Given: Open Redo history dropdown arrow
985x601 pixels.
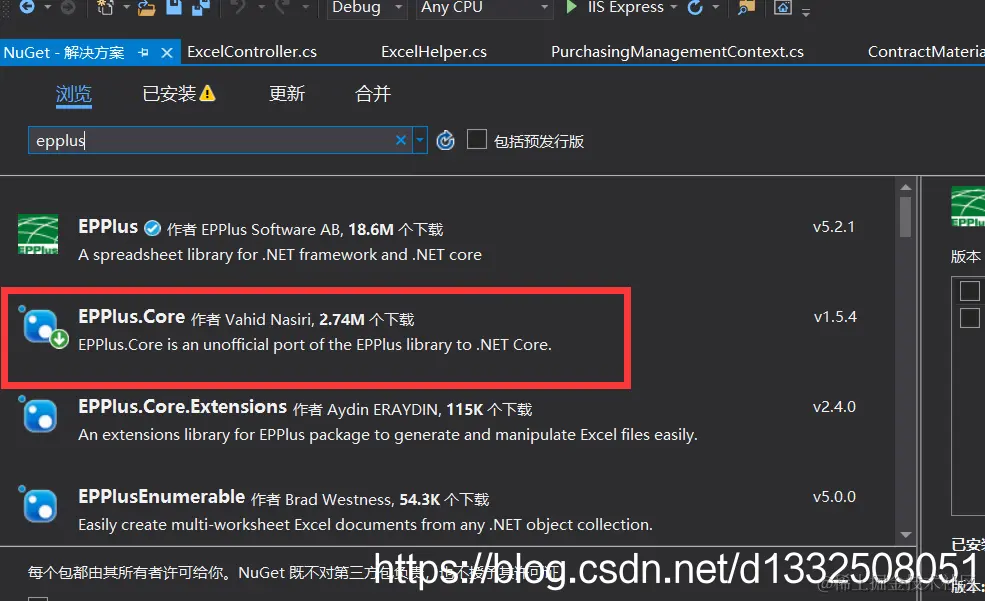Looking at the screenshot, I should [x=305, y=8].
